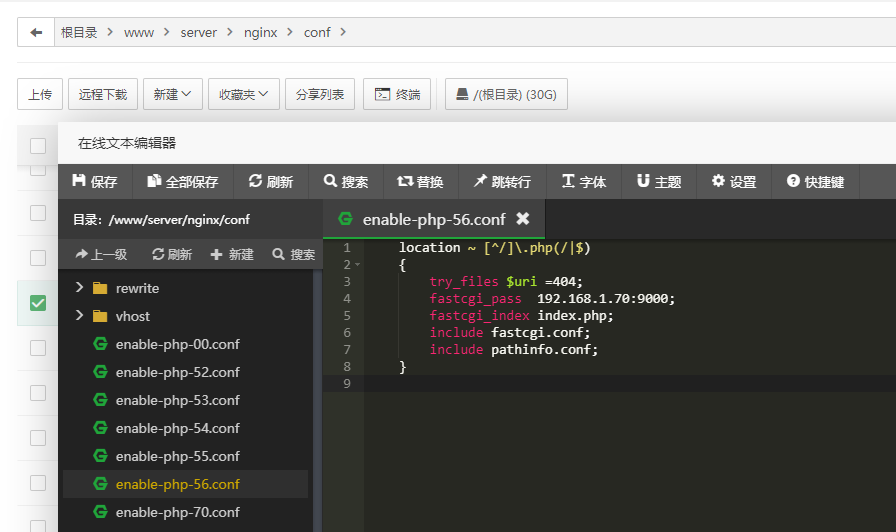Tick the last visible file row checkbox
Viewport: 896px width, 532px height.
click(x=38, y=526)
